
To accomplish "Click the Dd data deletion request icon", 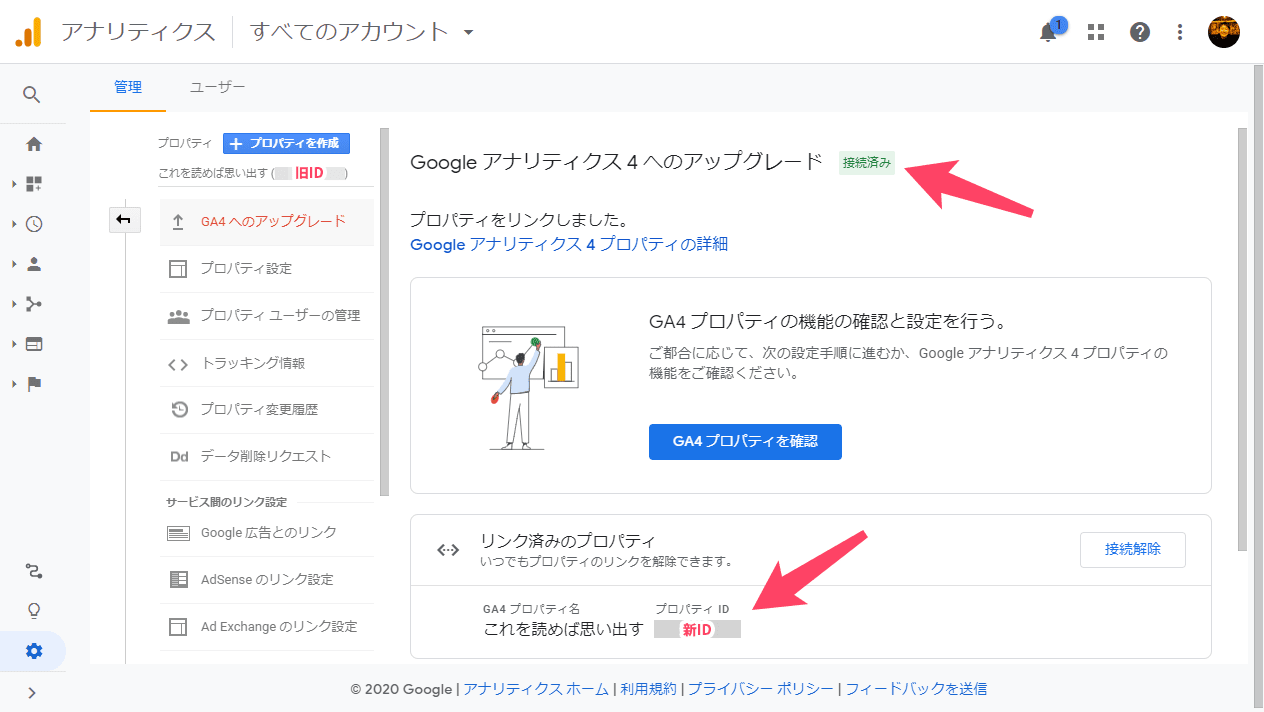I will [x=179, y=457].
